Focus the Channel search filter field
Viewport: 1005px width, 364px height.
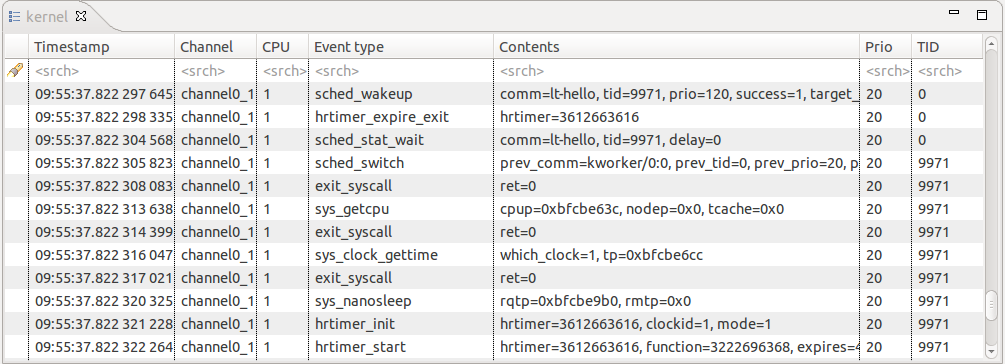216,70
